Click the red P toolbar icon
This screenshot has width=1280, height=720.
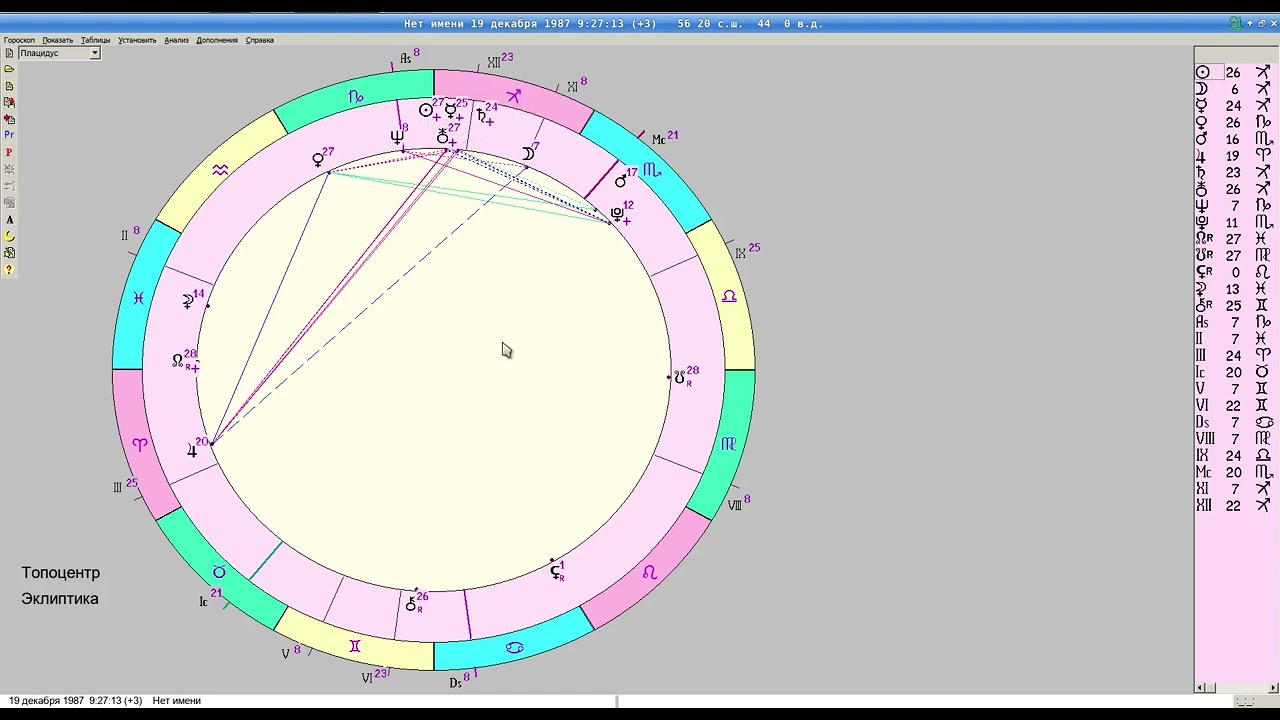9,152
